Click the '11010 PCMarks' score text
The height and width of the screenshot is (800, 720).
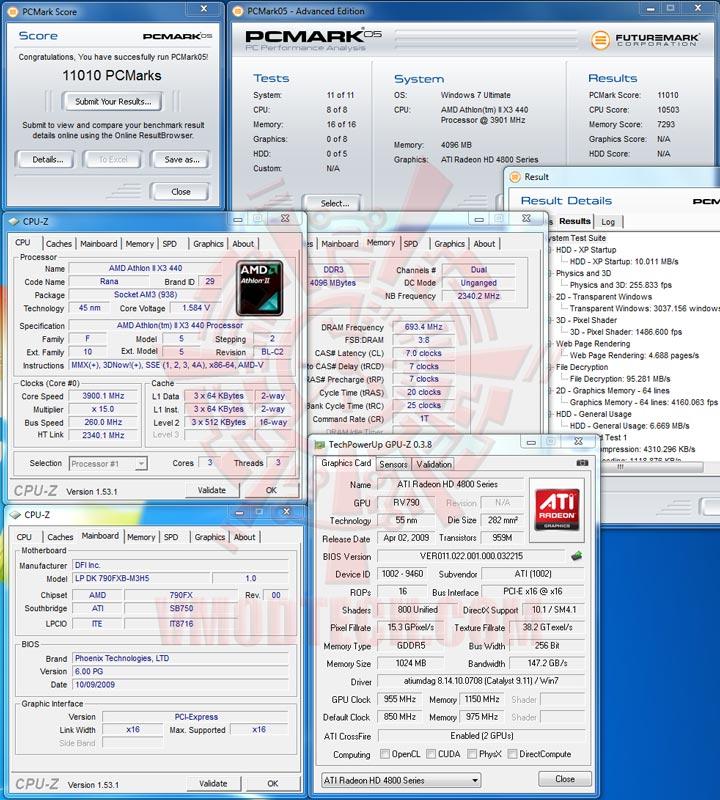(x=112, y=76)
